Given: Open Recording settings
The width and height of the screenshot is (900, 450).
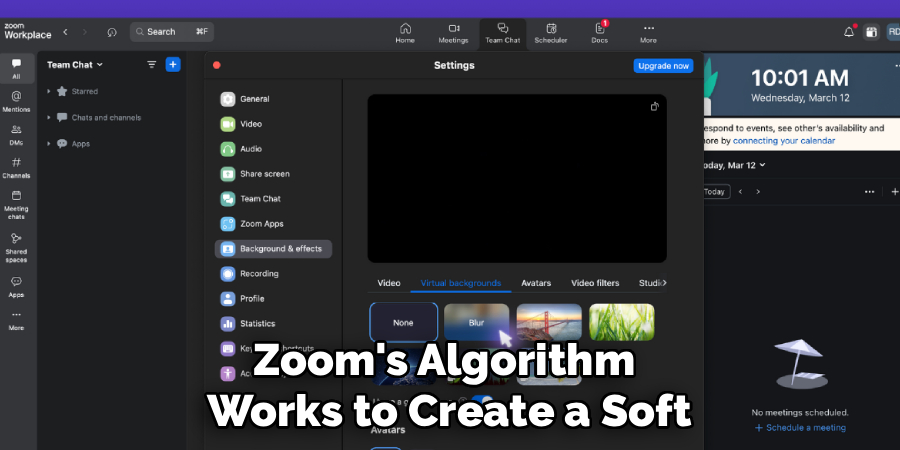Looking at the screenshot, I should 273,274.
